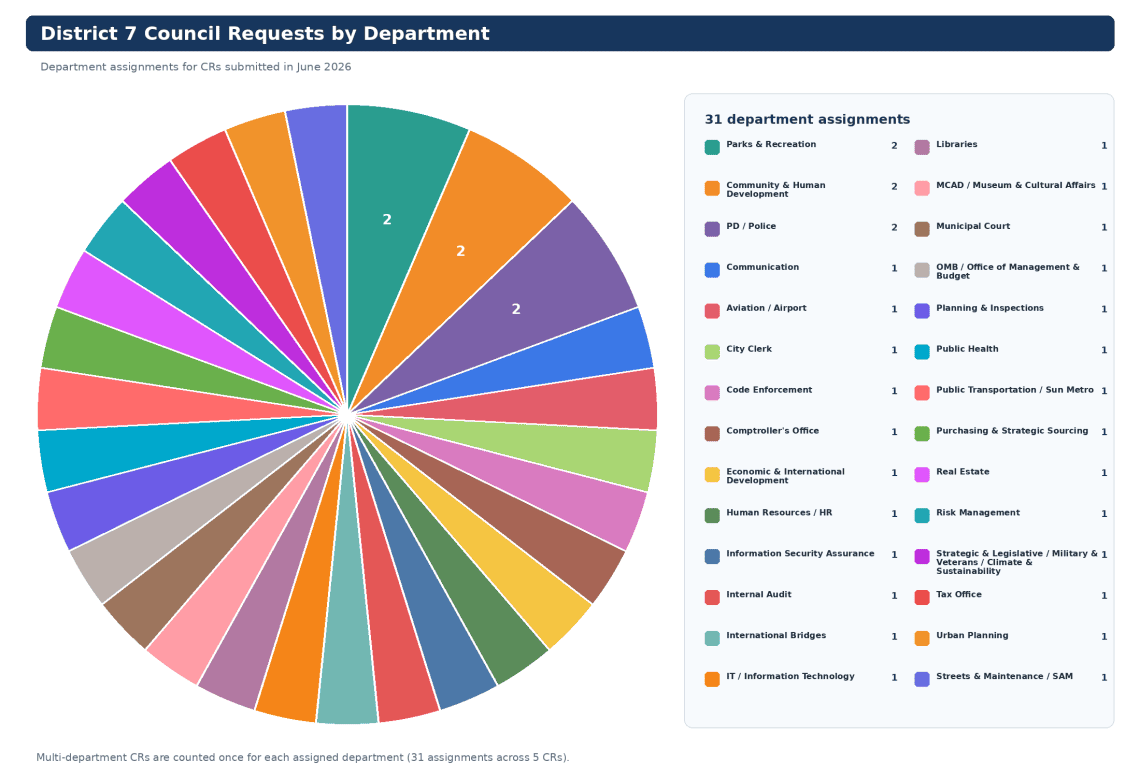The height and width of the screenshot is (777, 1140).
Task: Click the Information Security Assurance swatch
Action: click(712, 556)
